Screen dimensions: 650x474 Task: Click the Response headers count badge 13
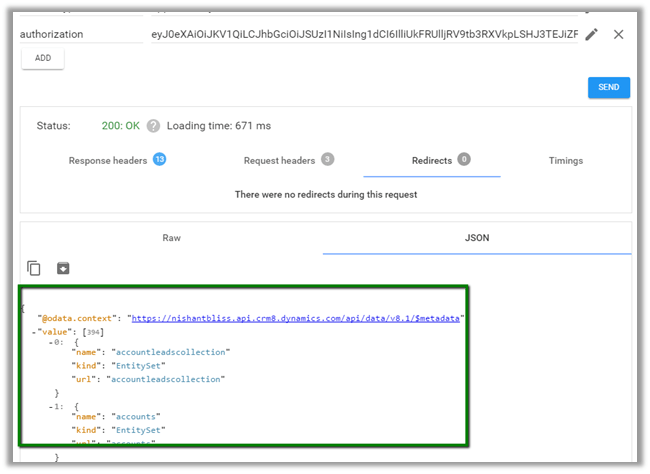click(159, 159)
